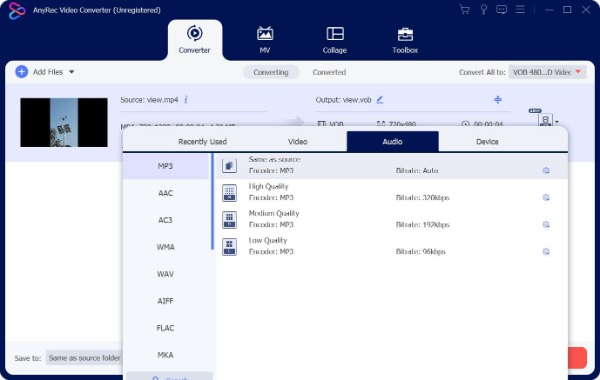Edit output name with pencil icon
Image resolution: width=600 pixels, height=380 pixels.
pyautogui.click(x=380, y=100)
